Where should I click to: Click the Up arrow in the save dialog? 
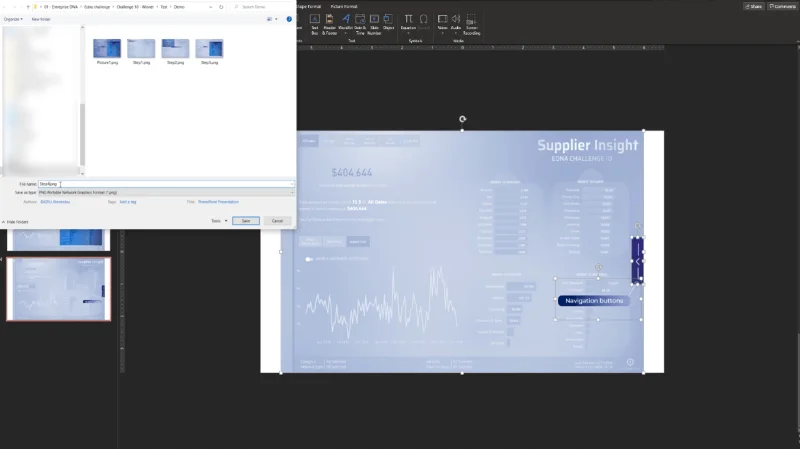[x=28, y=7]
